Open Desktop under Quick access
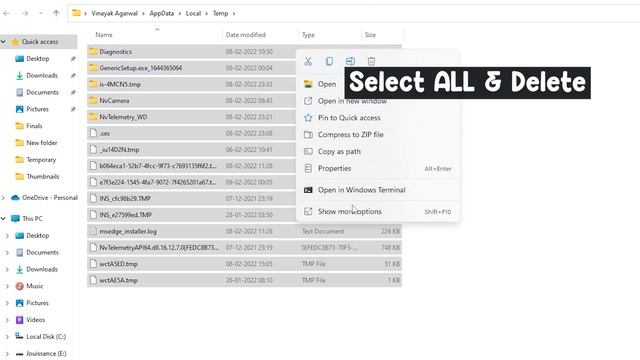Screen dimensions: 640x360 38,59
